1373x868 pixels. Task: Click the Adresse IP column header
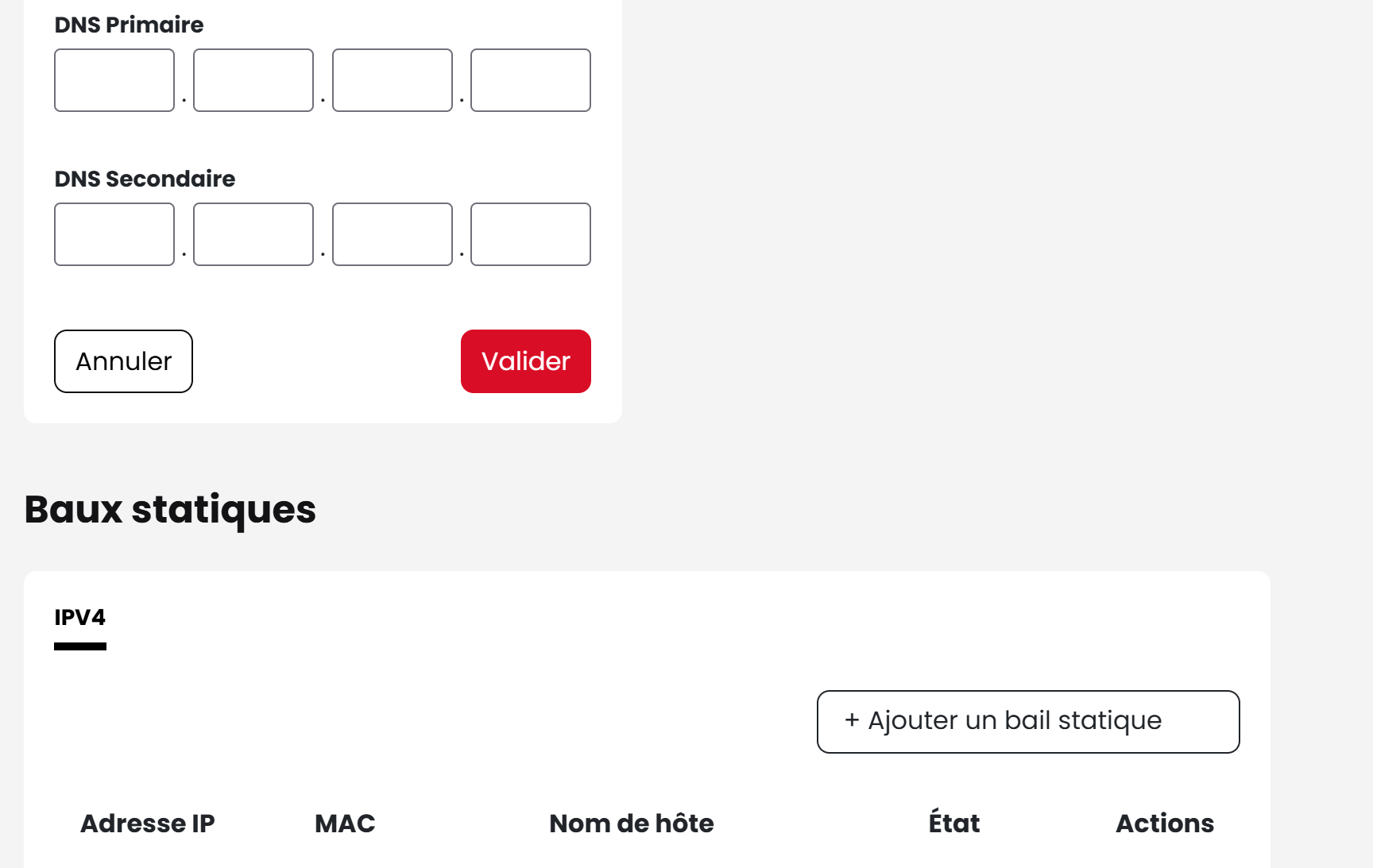click(x=148, y=824)
